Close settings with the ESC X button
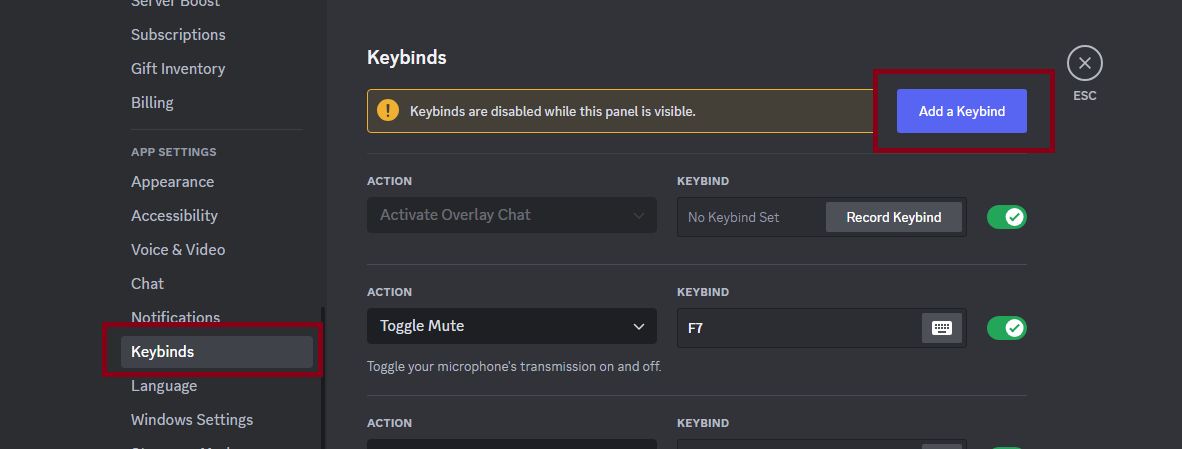The width and height of the screenshot is (1182, 449). click(1085, 64)
